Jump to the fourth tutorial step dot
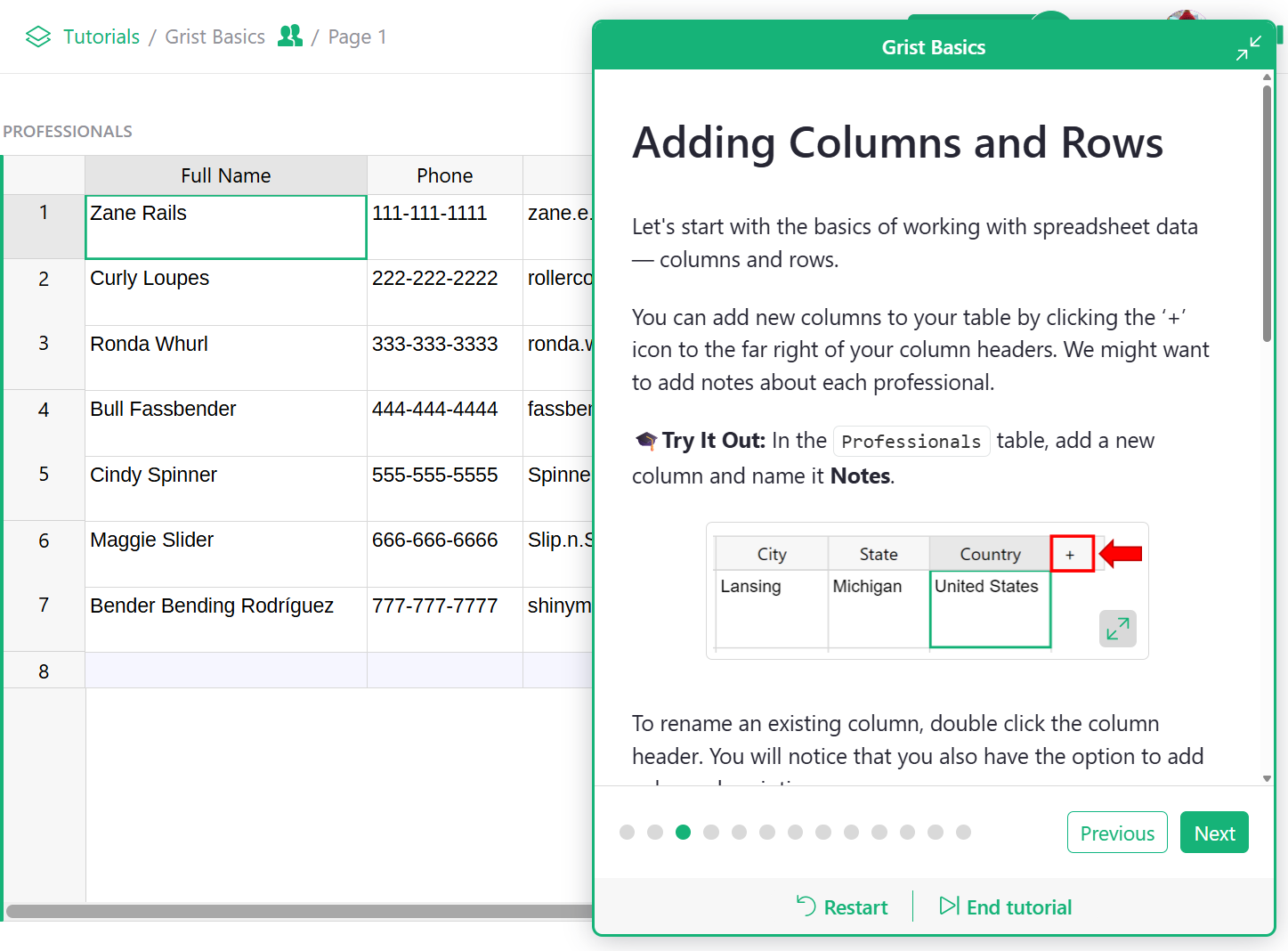 [711, 832]
